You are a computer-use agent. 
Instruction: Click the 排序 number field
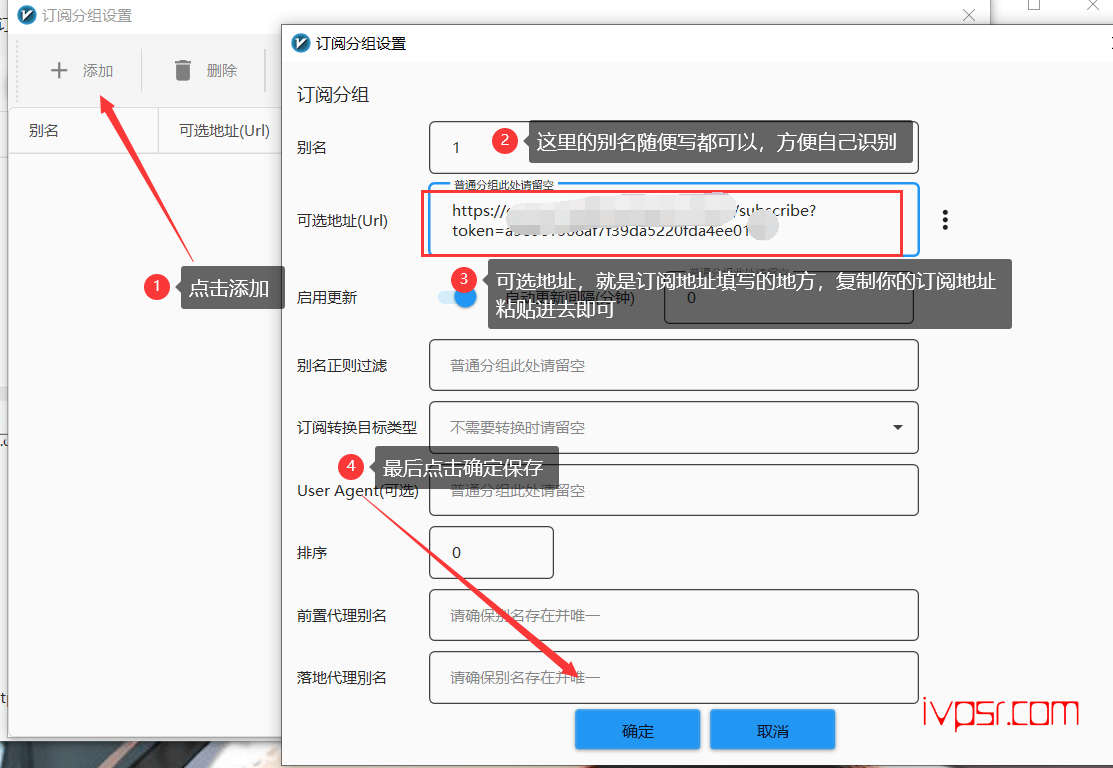click(x=491, y=552)
